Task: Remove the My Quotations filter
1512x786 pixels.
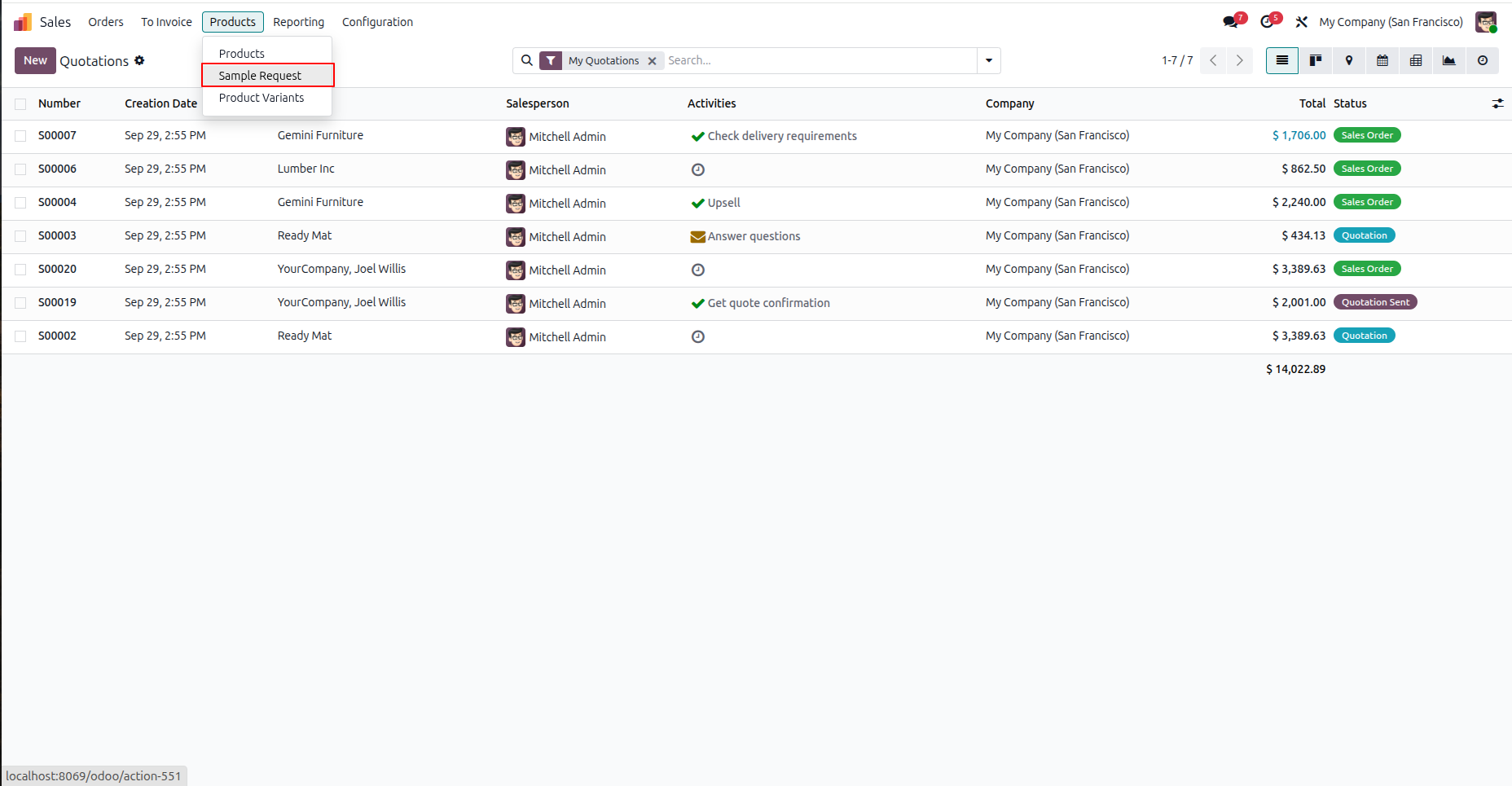Action: [x=652, y=61]
